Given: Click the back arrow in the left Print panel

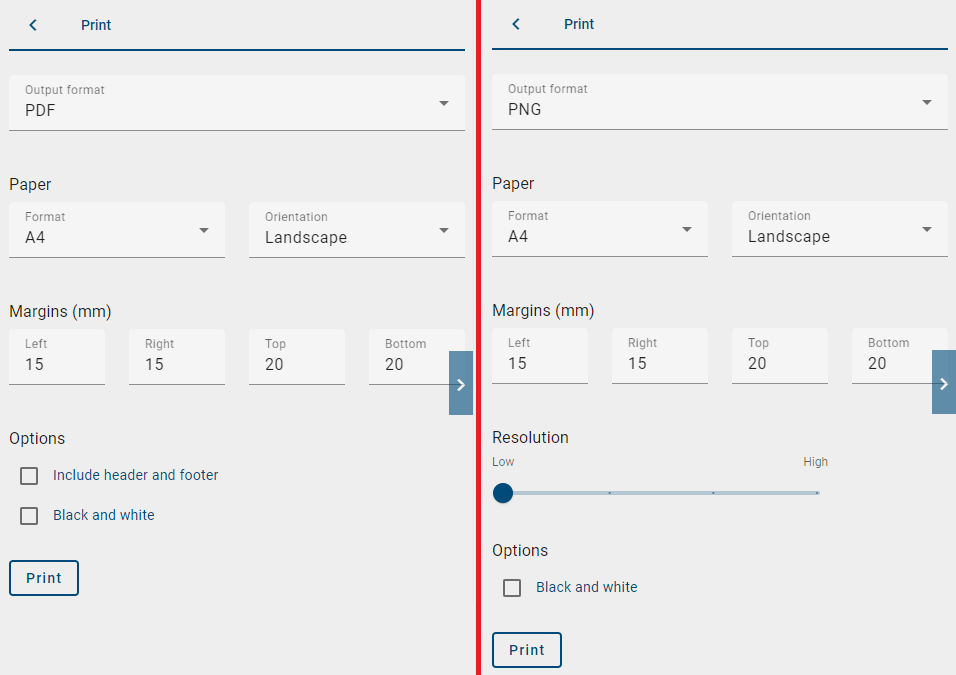Looking at the screenshot, I should pos(32,24).
